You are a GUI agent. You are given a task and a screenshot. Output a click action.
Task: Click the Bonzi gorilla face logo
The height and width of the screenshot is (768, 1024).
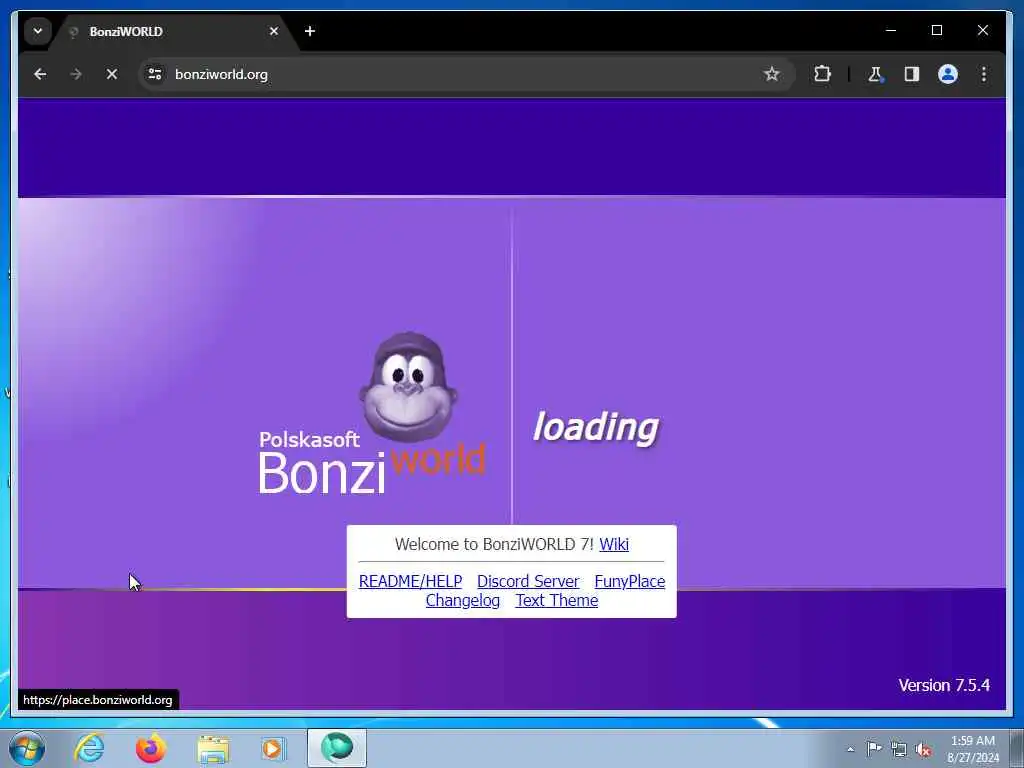click(x=408, y=387)
